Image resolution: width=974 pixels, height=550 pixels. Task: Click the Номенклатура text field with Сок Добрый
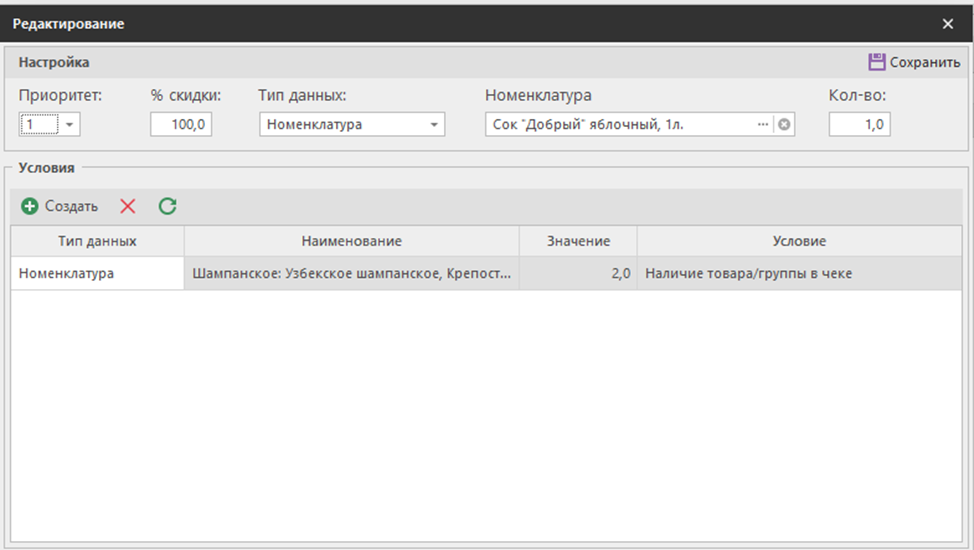point(620,125)
